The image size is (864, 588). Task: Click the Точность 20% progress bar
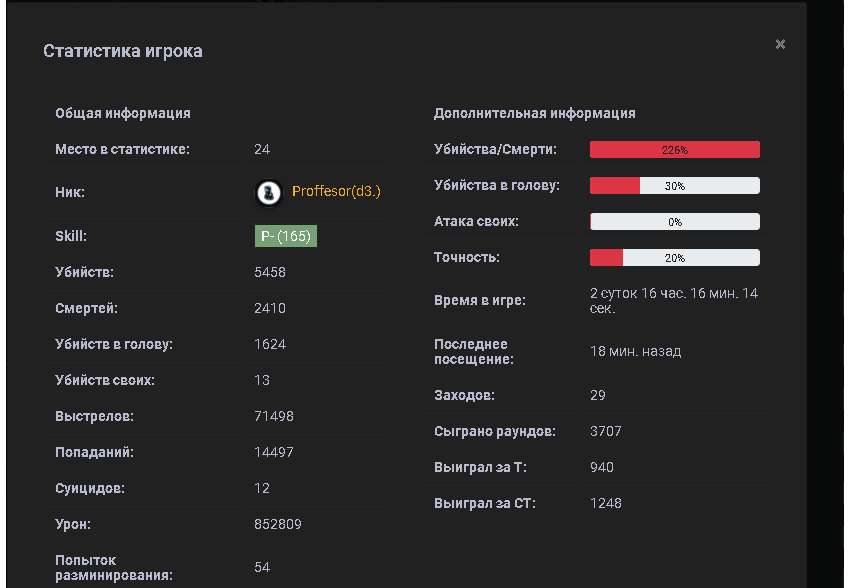click(674, 258)
